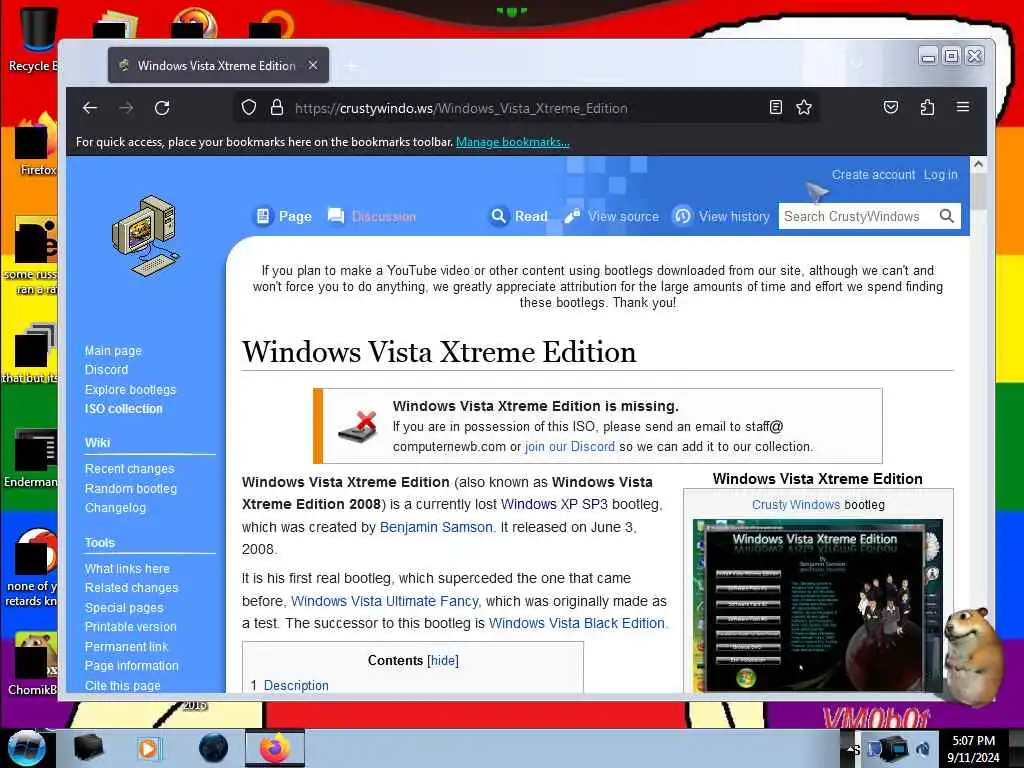1024x768 pixels.
Task: Open the View history tab
Action: [722, 216]
